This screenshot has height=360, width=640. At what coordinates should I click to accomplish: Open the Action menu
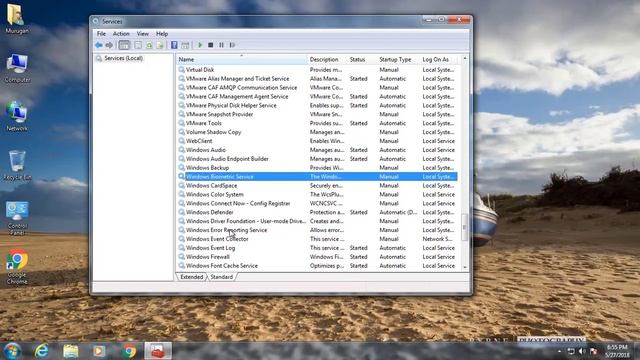click(x=121, y=33)
